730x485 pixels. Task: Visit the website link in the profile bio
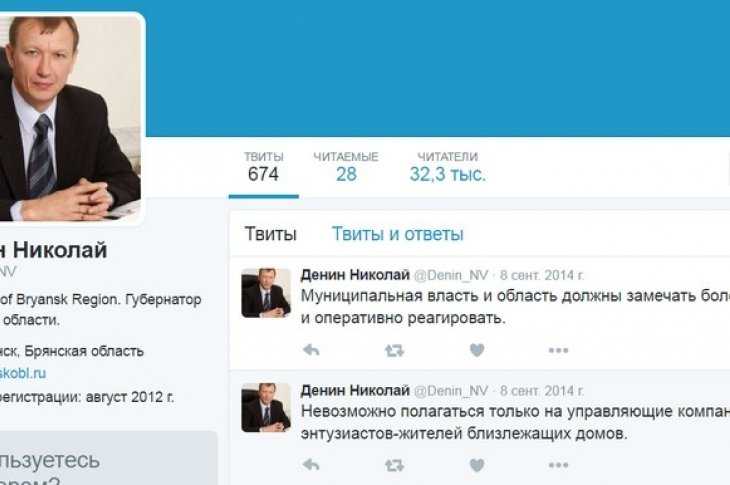pyautogui.click(x=23, y=373)
